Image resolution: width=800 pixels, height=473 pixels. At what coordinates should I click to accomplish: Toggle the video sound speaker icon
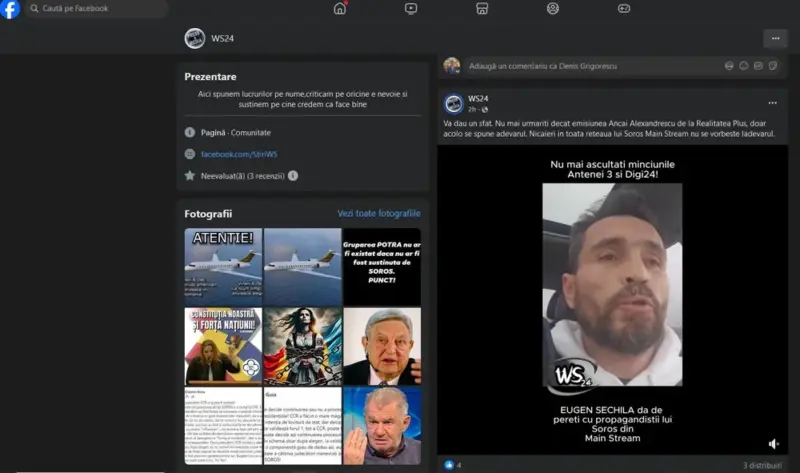[x=773, y=443]
